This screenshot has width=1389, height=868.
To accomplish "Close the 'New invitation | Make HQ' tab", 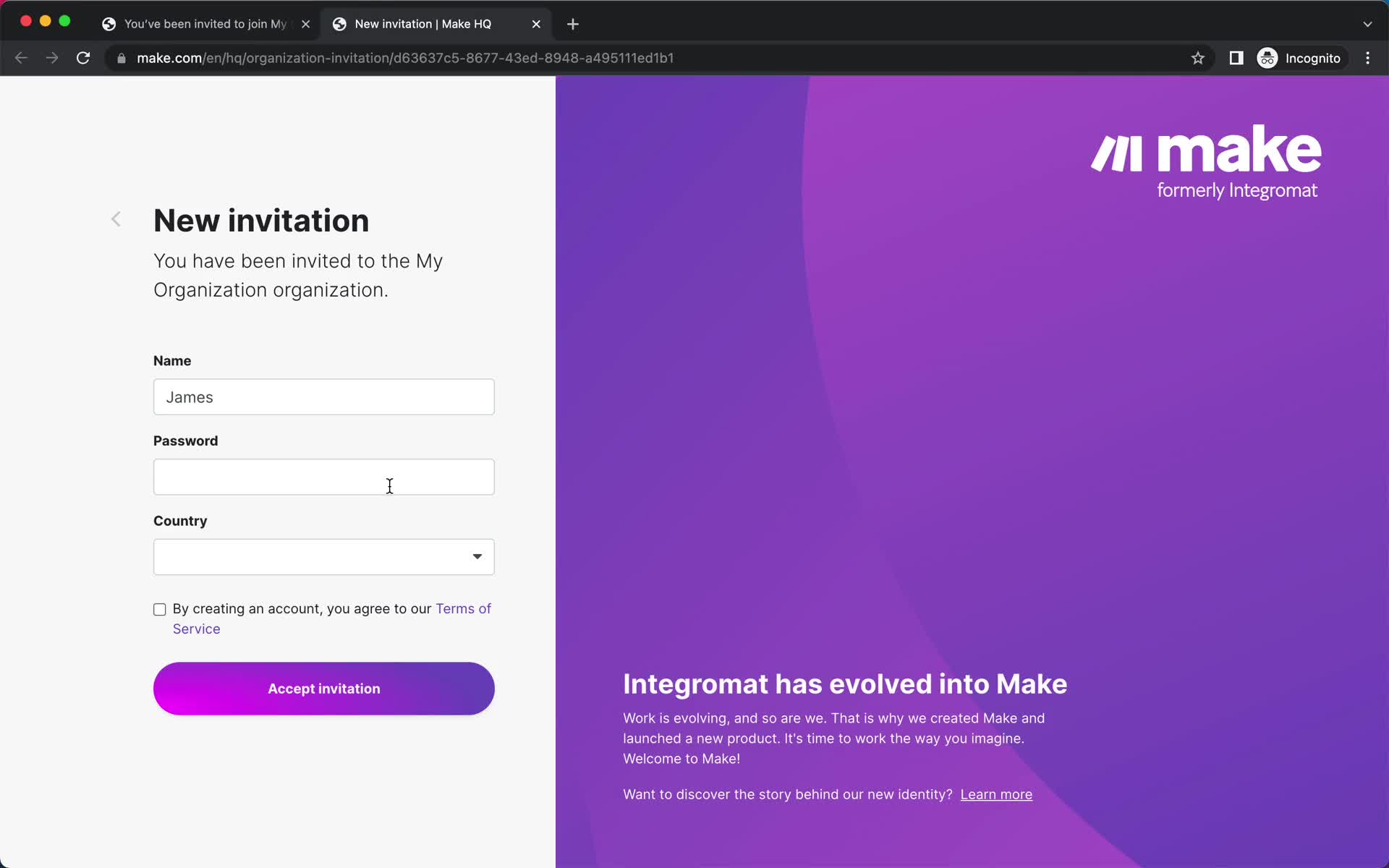I will click(x=536, y=24).
